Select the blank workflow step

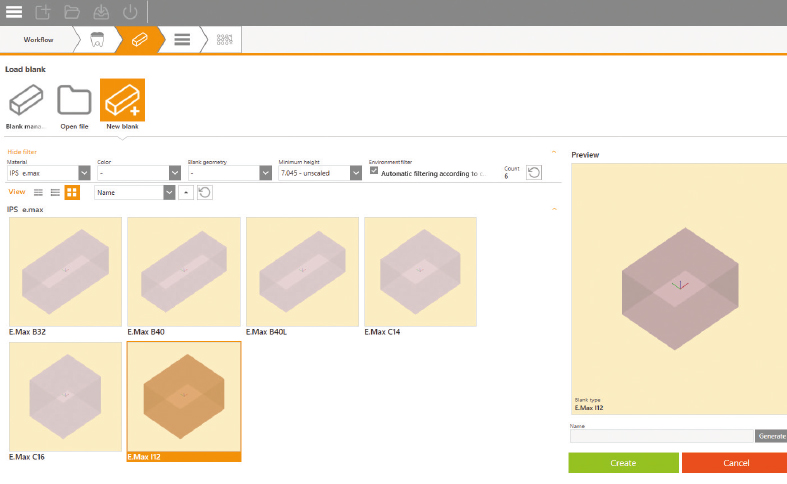pyautogui.click(x=140, y=40)
